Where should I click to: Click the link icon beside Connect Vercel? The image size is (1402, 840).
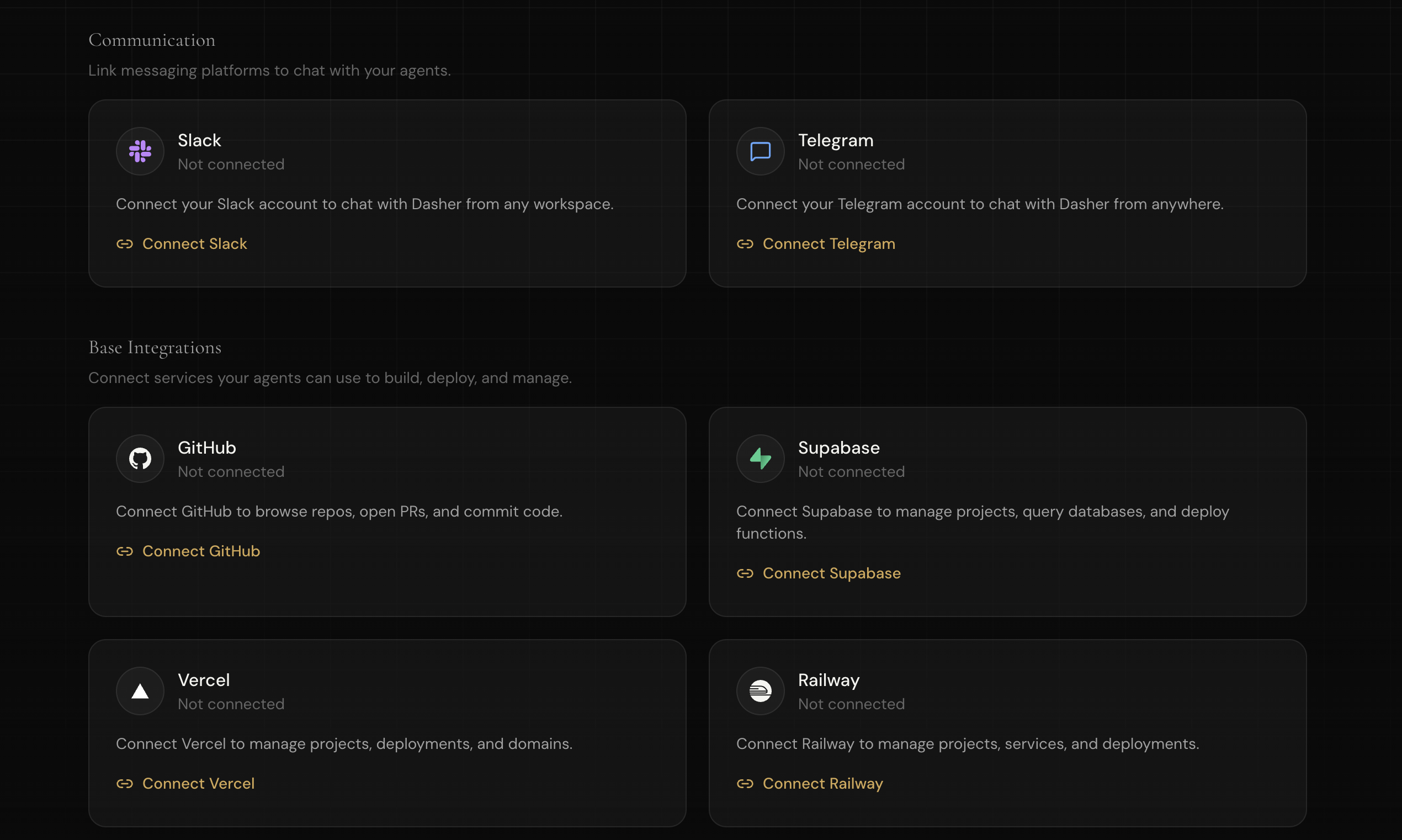[x=125, y=784]
